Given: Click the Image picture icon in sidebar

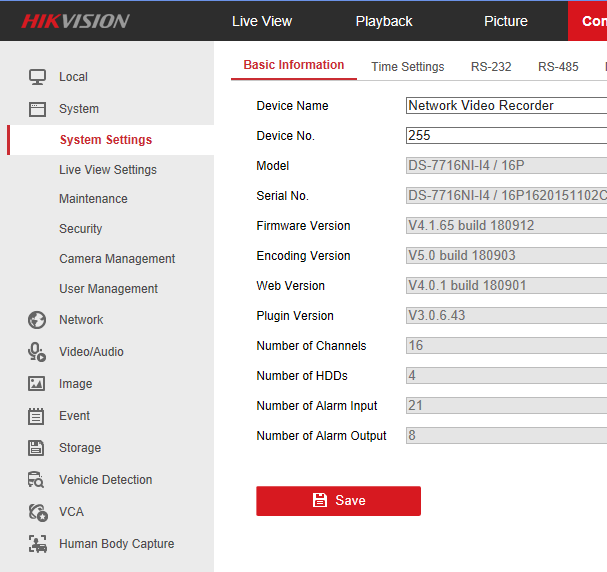Looking at the screenshot, I should tap(37, 384).
